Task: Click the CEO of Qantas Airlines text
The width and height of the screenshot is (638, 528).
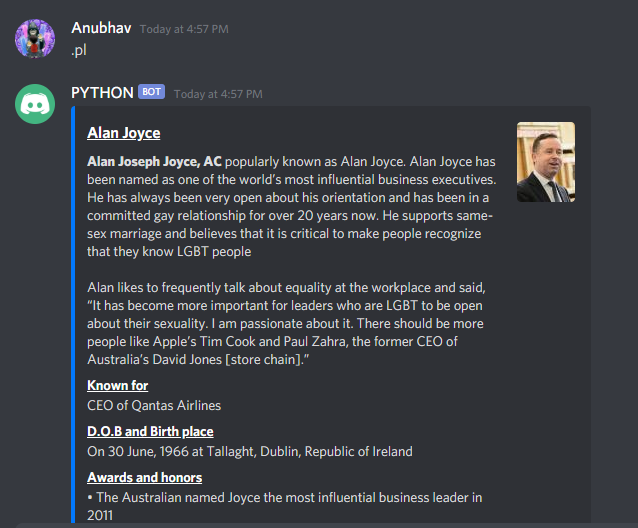Action: click(154, 406)
